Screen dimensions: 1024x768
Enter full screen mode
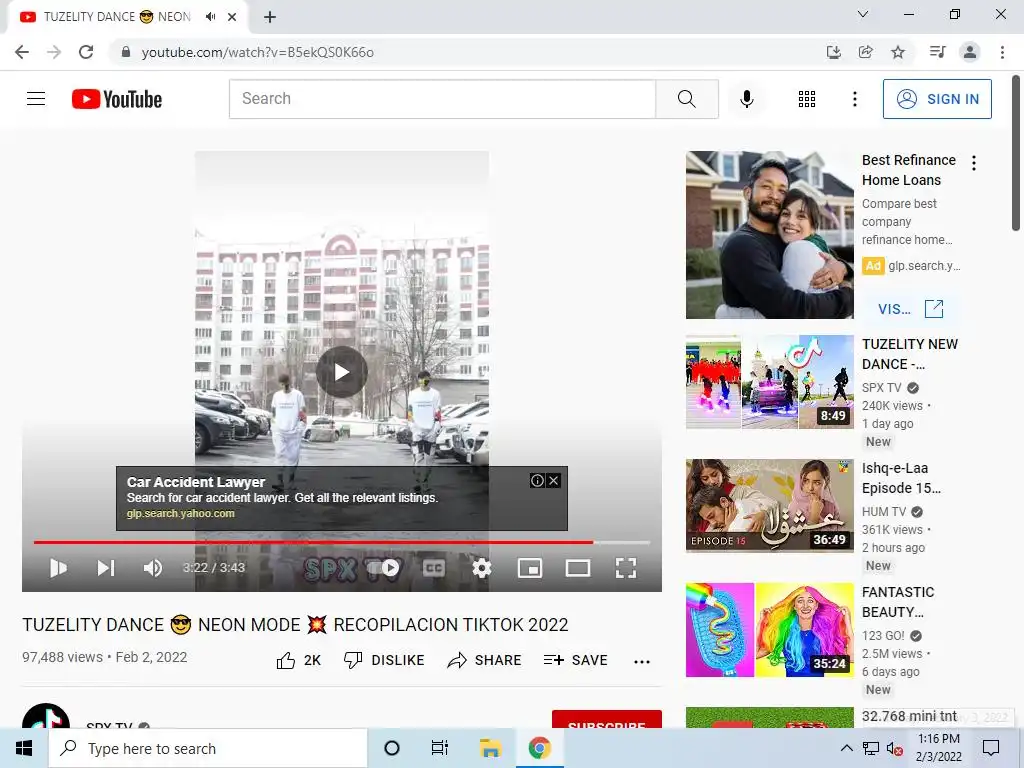click(626, 568)
